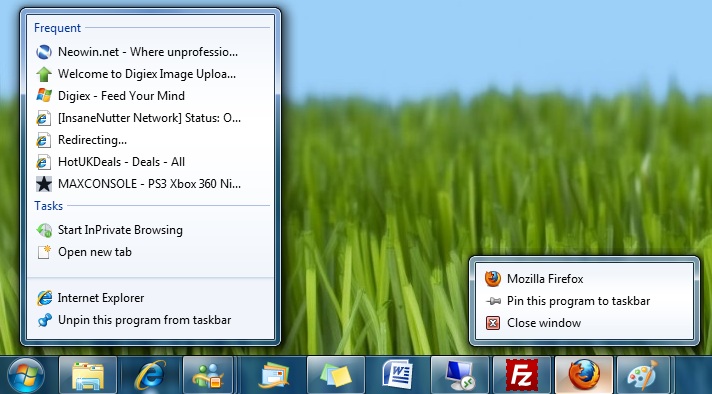Click the pushpin icon beside Pin
712x394 pixels.
point(493,301)
